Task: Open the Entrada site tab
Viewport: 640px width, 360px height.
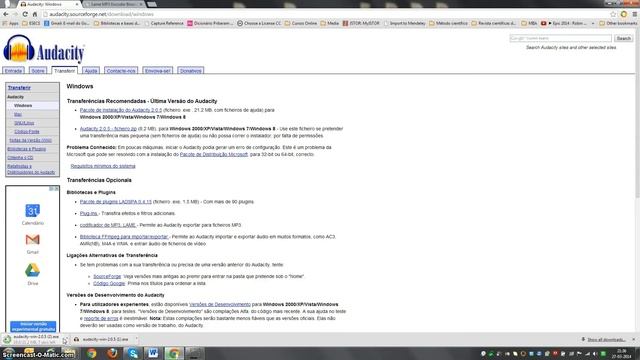Action: 13,71
